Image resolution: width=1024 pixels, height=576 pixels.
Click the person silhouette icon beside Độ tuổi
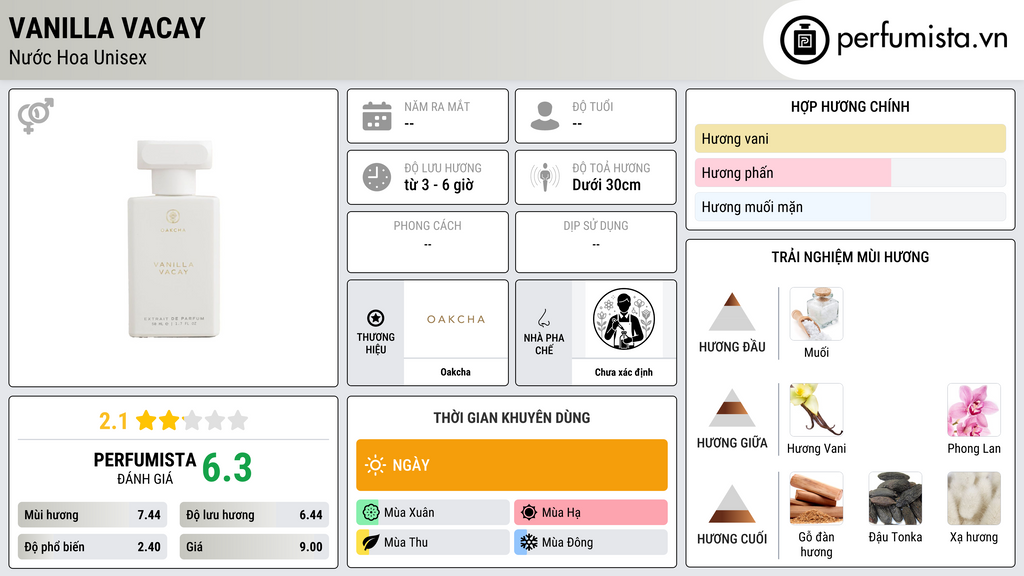(x=545, y=116)
